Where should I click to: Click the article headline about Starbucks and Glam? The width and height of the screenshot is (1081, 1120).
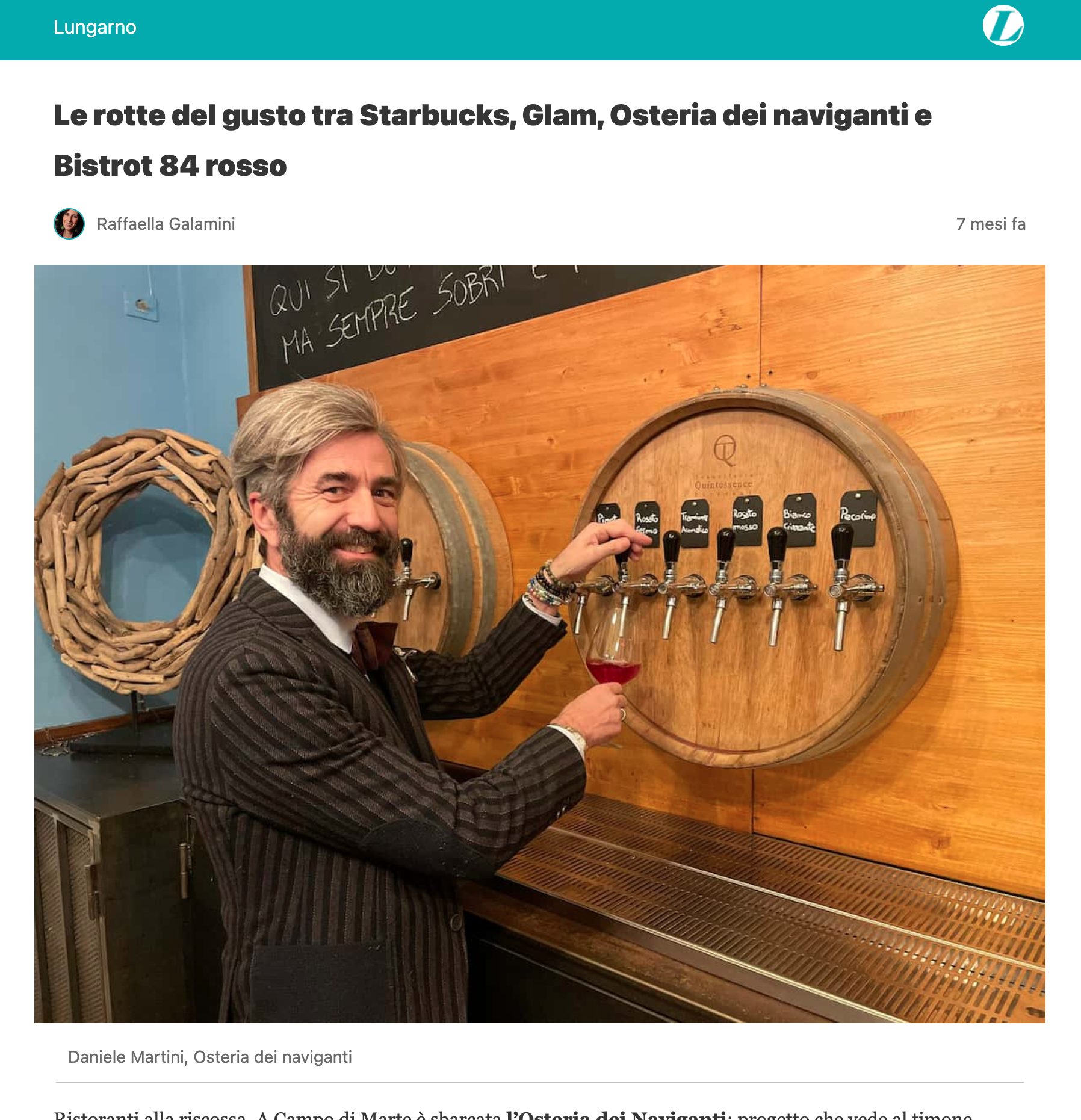click(x=492, y=140)
